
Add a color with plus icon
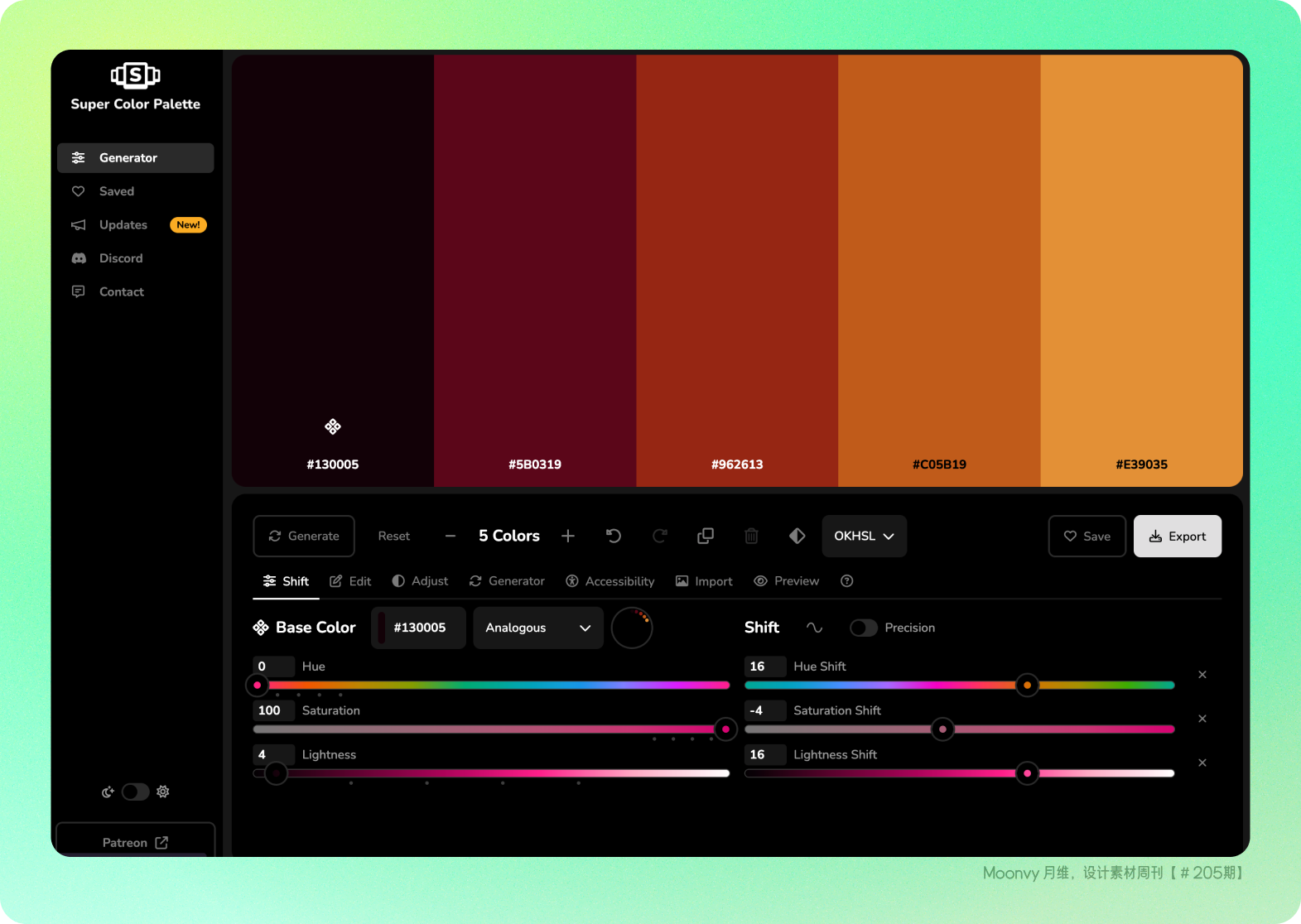point(568,536)
